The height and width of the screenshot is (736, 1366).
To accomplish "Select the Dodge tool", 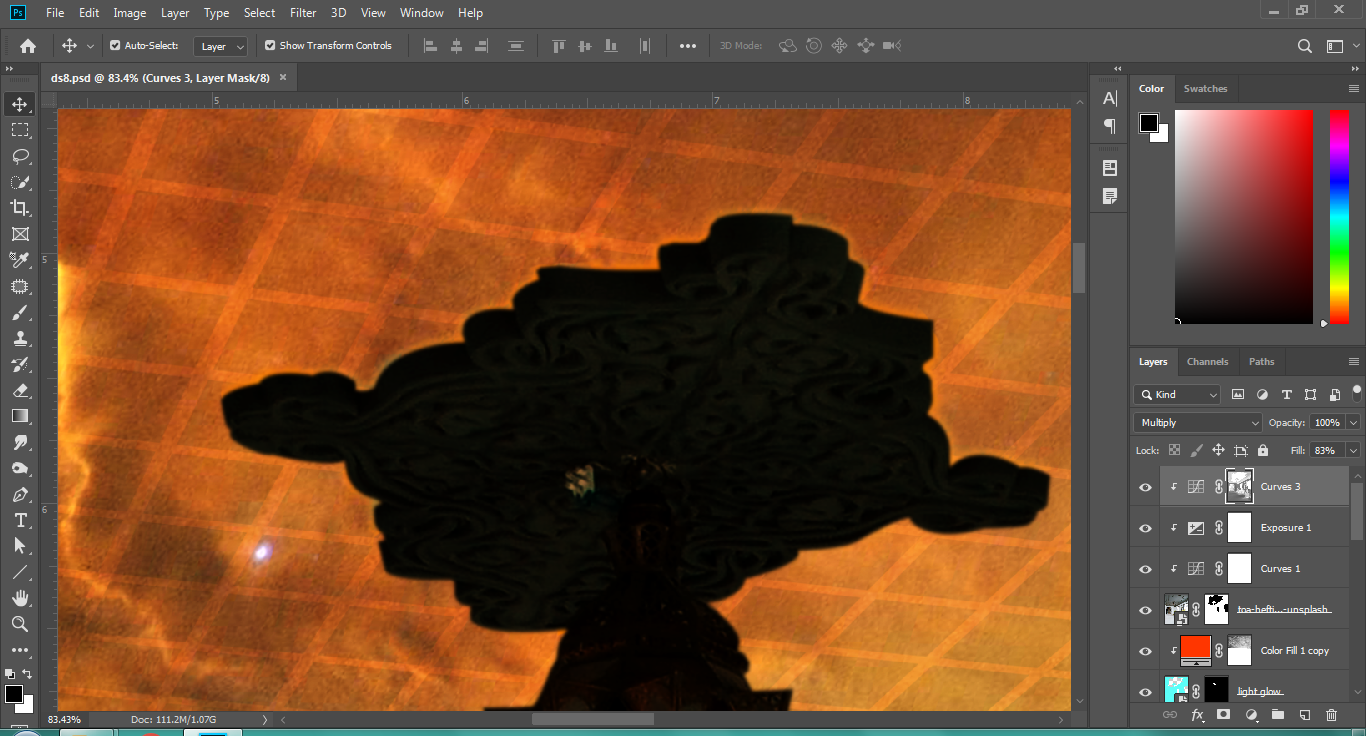I will (x=19, y=468).
